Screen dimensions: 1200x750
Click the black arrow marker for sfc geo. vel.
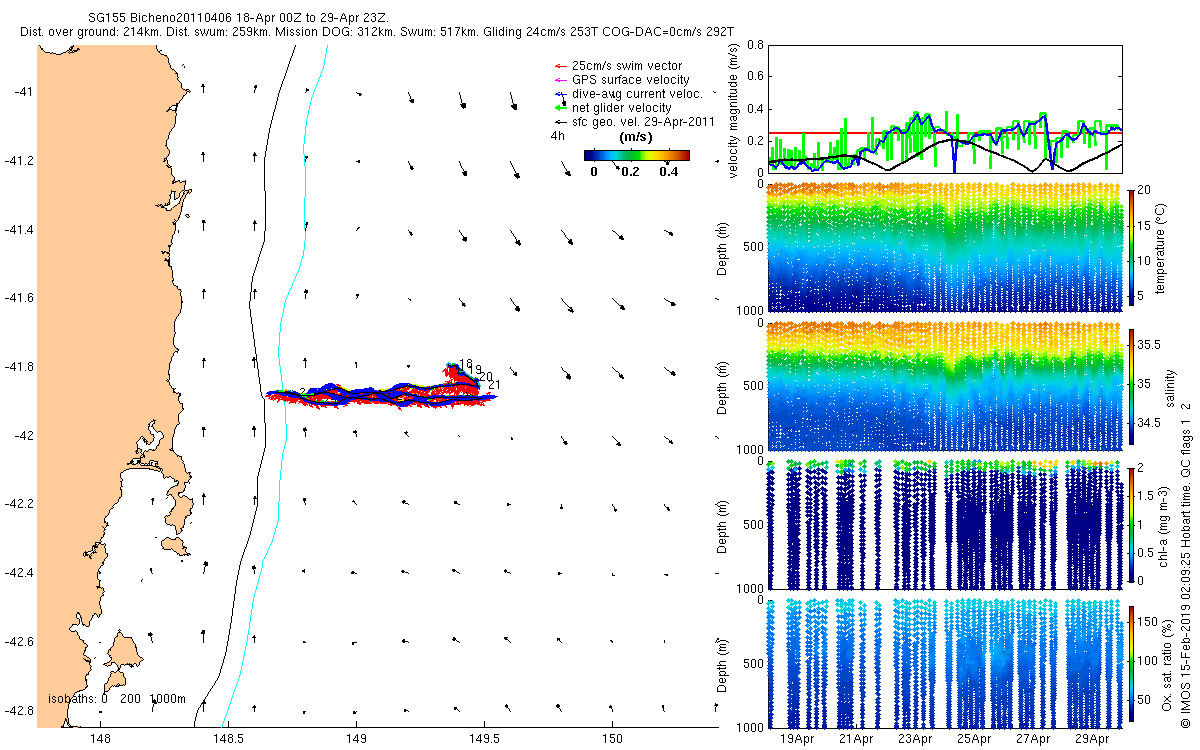pyautogui.click(x=559, y=121)
